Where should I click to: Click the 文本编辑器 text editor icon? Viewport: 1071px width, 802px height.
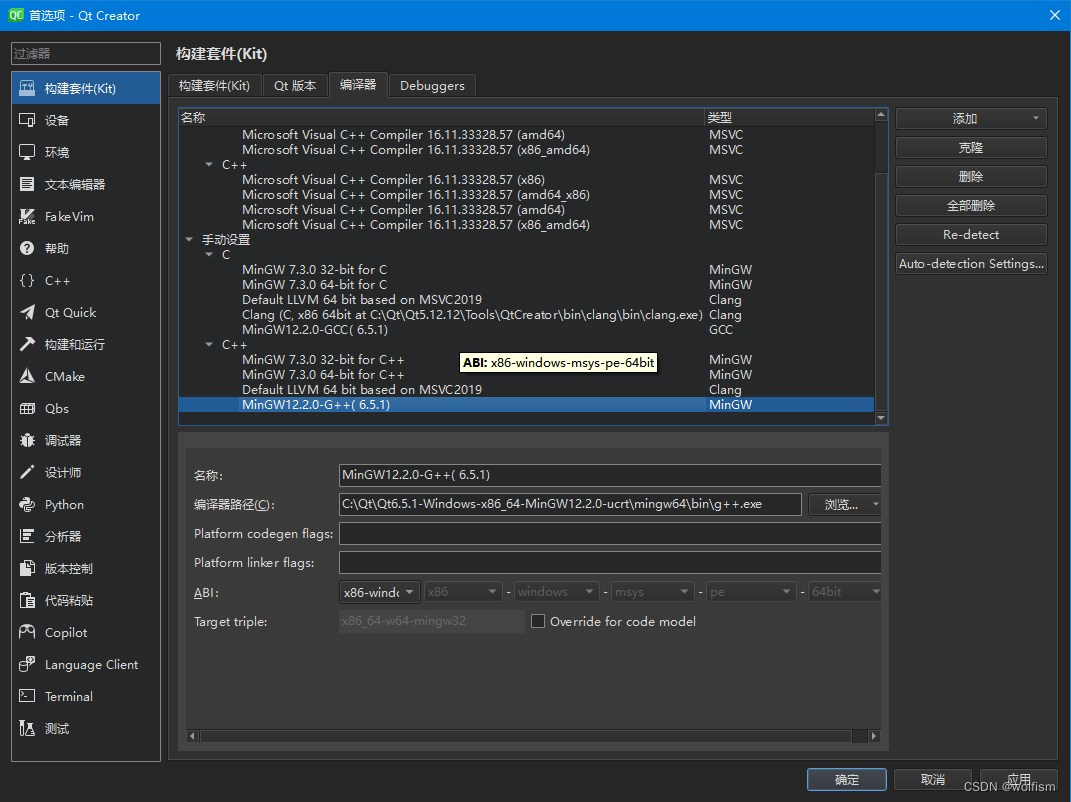point(27,184)
